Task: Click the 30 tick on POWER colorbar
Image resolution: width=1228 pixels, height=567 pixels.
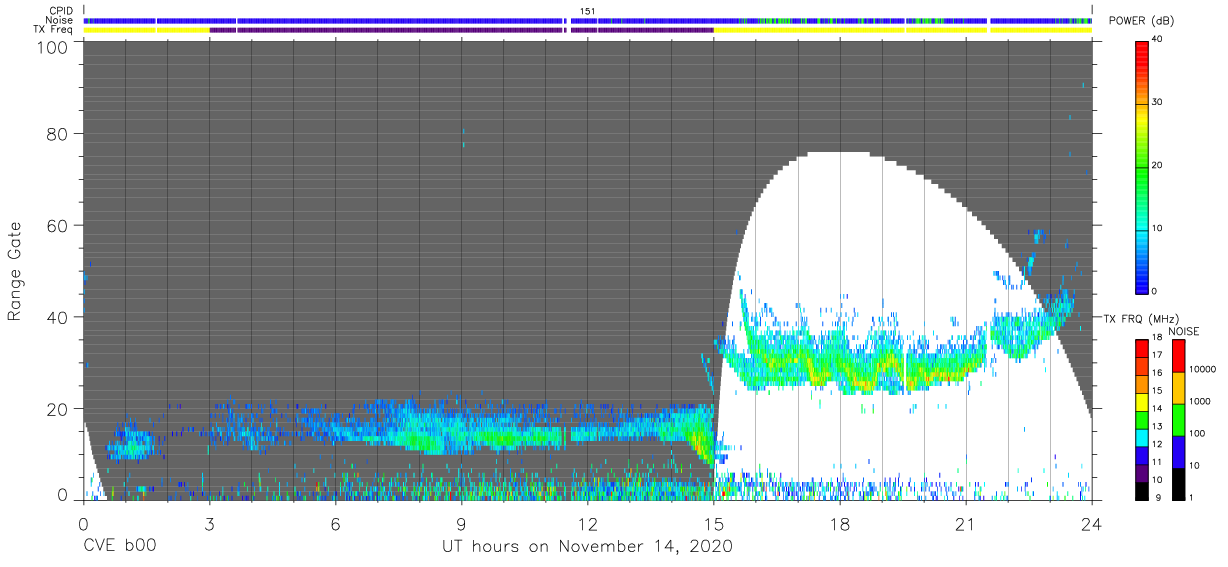Action: tap(1158, 102)
